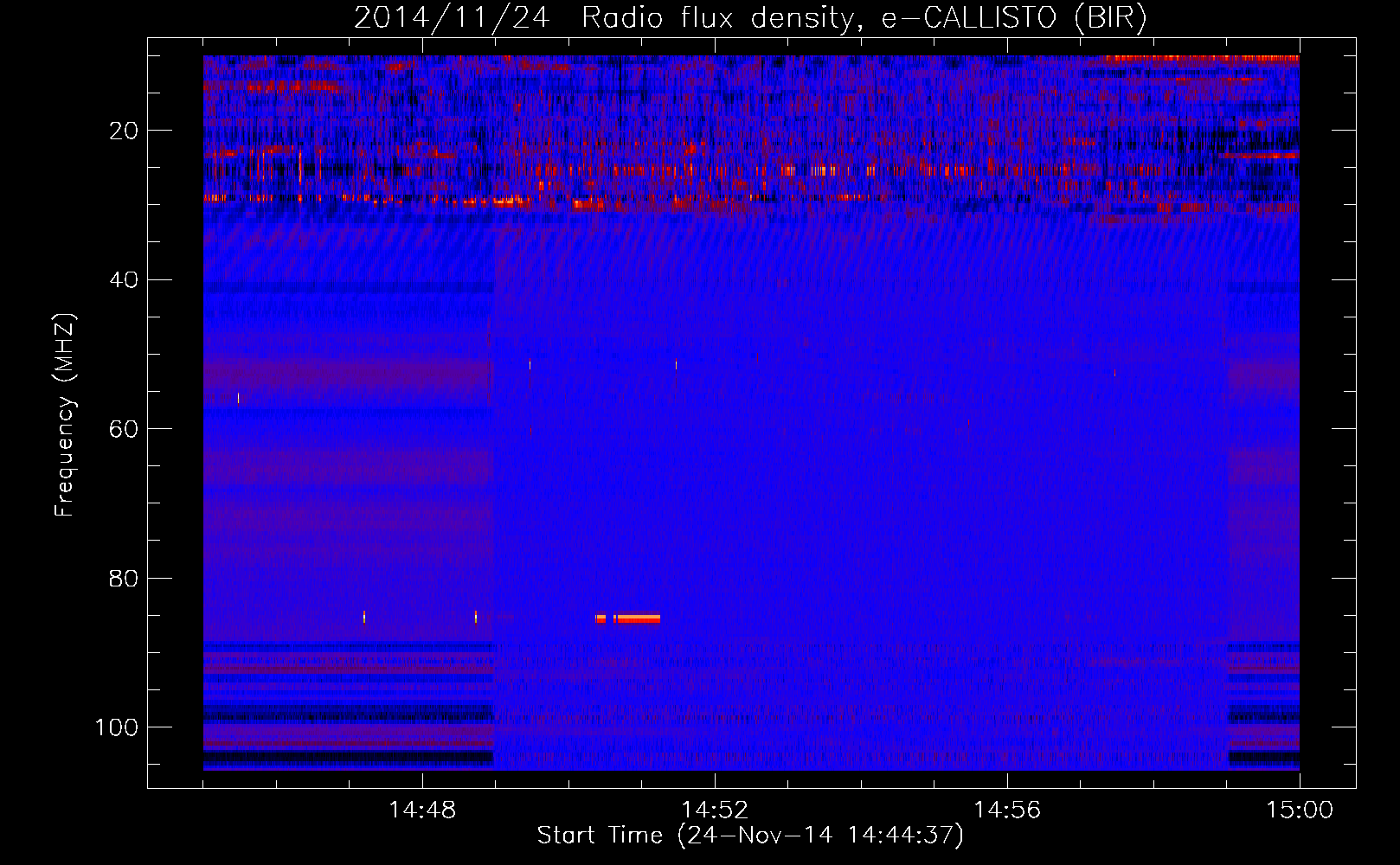
Task: Click the '40' frequency tick label
Action: coord(125,279)
